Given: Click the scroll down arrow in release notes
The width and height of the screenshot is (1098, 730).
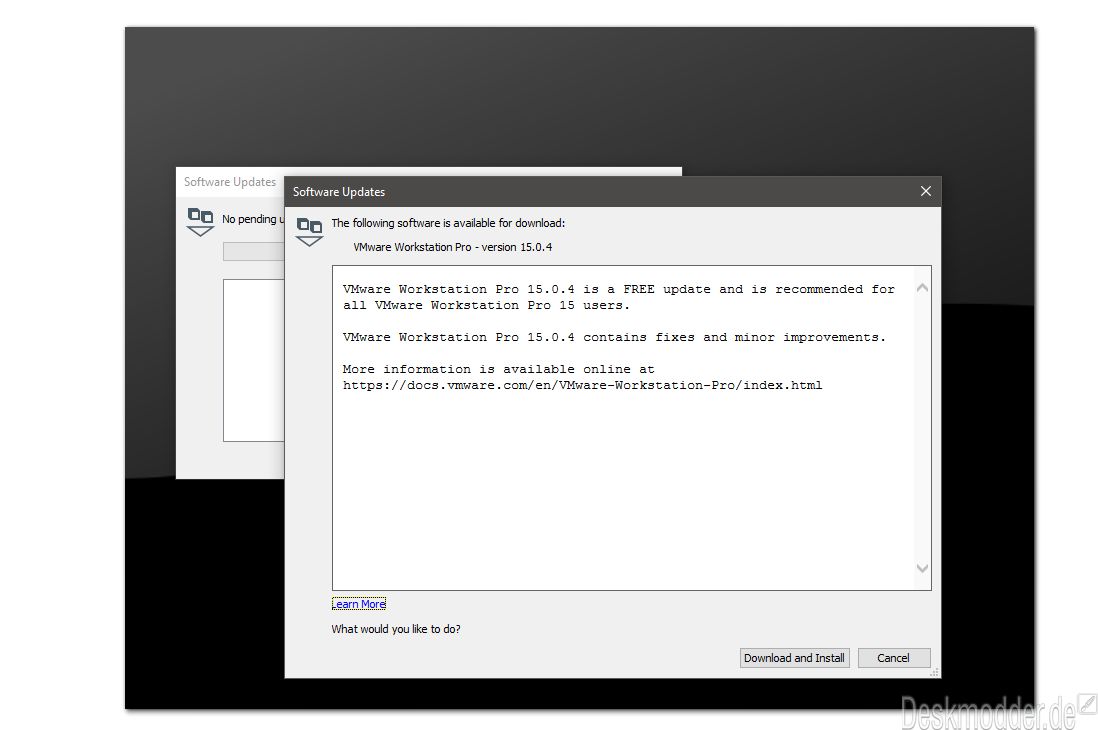Looking at the screenshot, I should tap(922, 568).
